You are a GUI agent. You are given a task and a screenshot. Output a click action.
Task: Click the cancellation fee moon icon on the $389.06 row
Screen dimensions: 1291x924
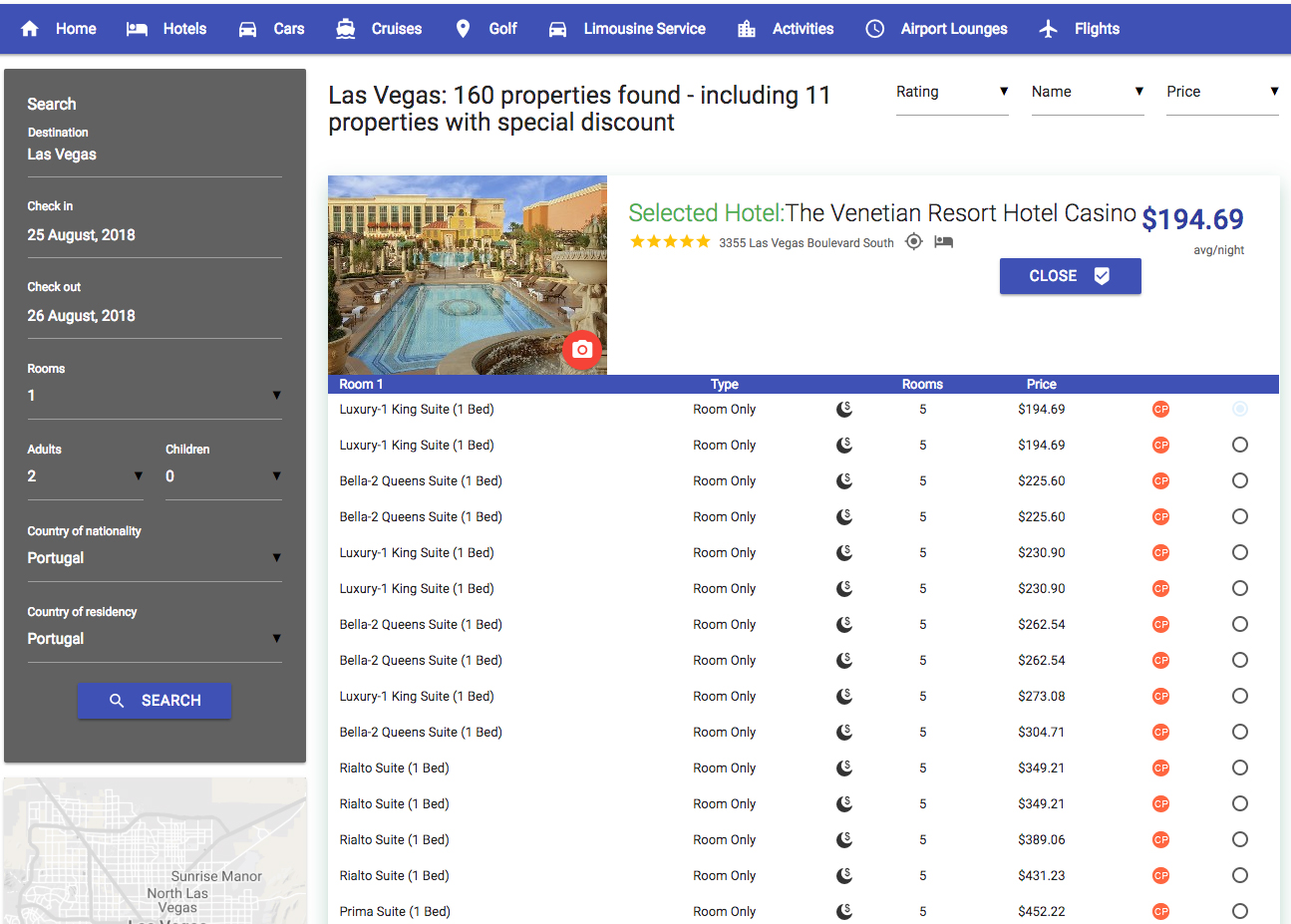(844, 839)
